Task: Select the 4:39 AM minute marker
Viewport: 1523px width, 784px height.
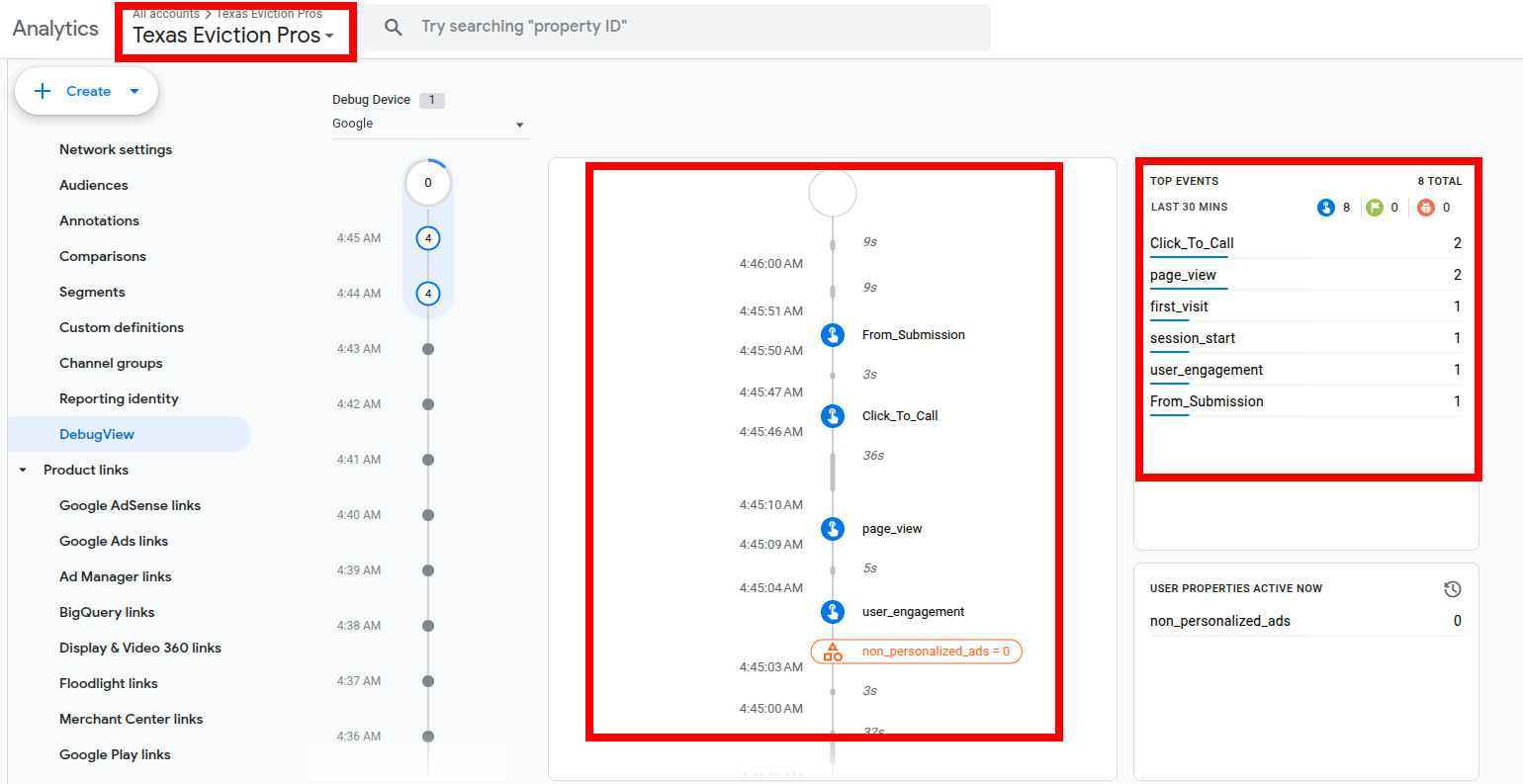Action: (x=428, y=570)
